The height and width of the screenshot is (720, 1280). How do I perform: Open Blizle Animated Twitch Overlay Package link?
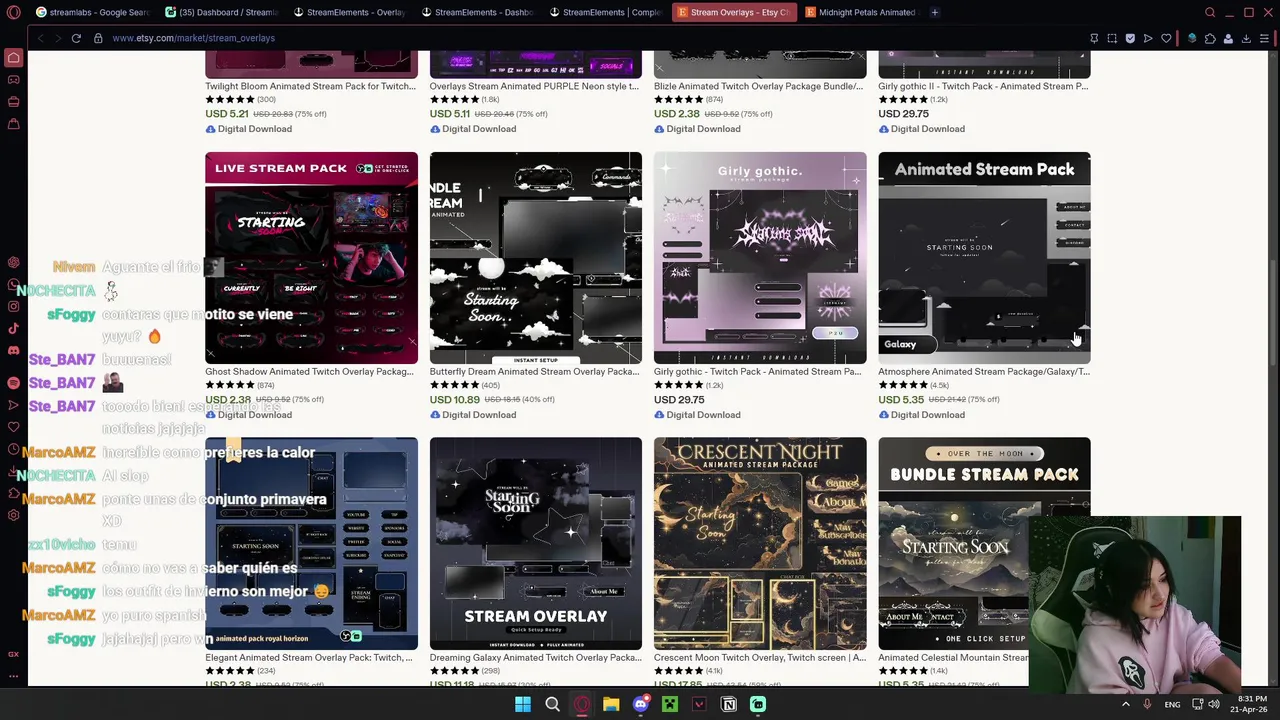[x=758, y=86]
